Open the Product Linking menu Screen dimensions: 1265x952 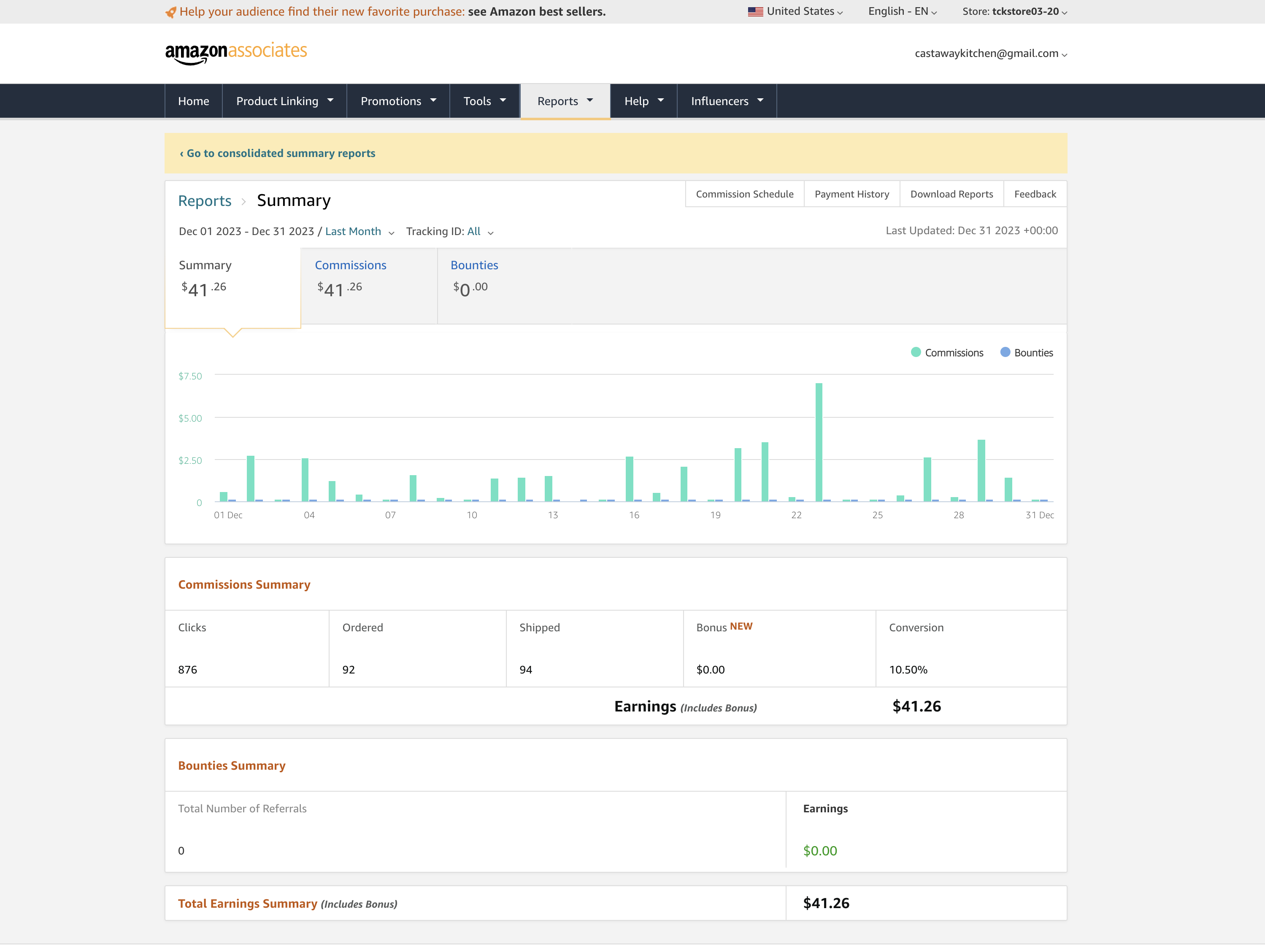[x=284, y=101]
